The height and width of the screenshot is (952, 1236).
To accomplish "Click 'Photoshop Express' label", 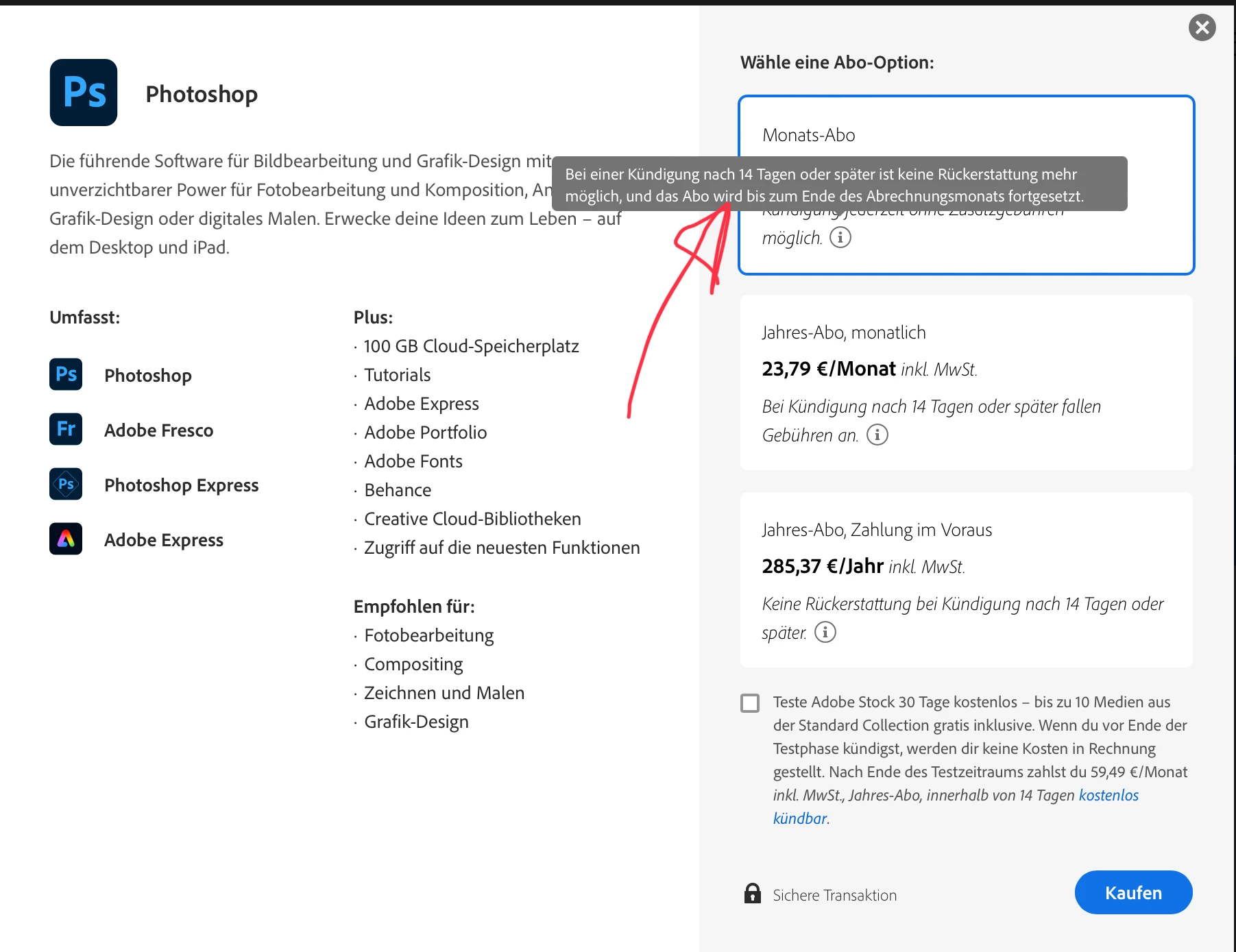I will click(x=182, y=485).
